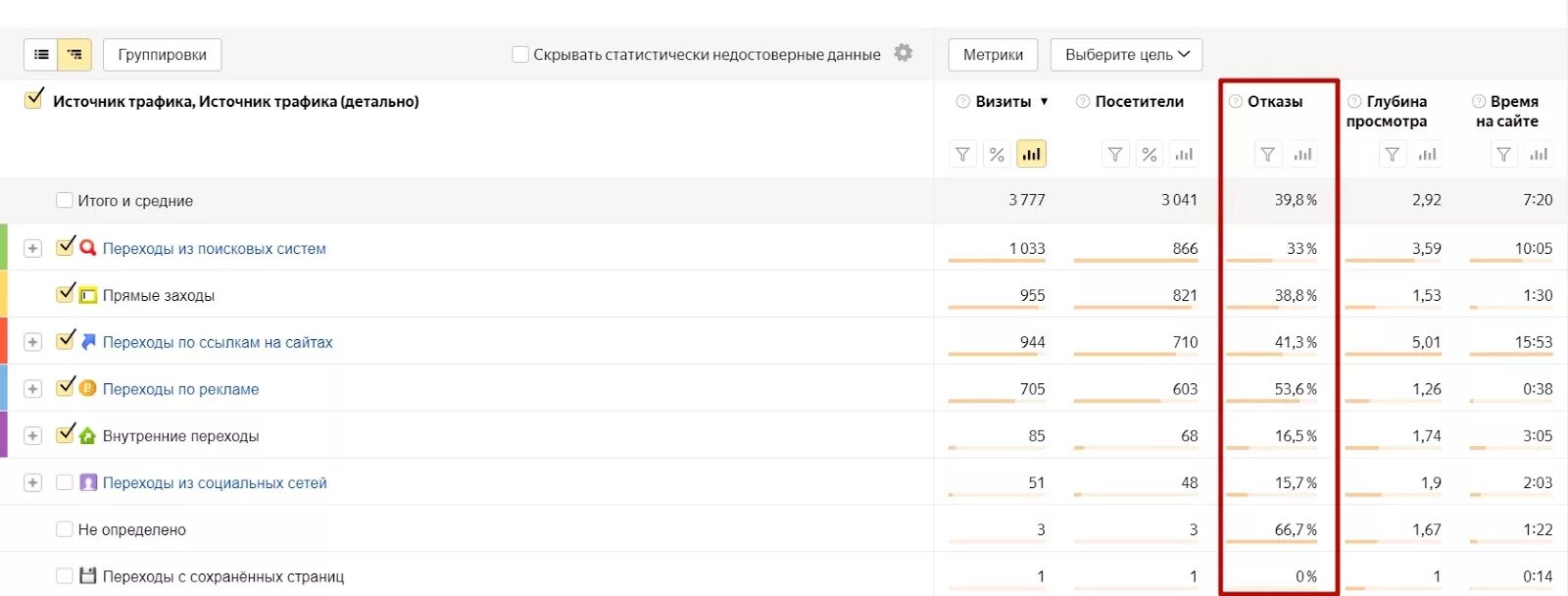Sort by the Визиты column header
The height and width of the screenshot is (596, 1568).
(1004, 102)
